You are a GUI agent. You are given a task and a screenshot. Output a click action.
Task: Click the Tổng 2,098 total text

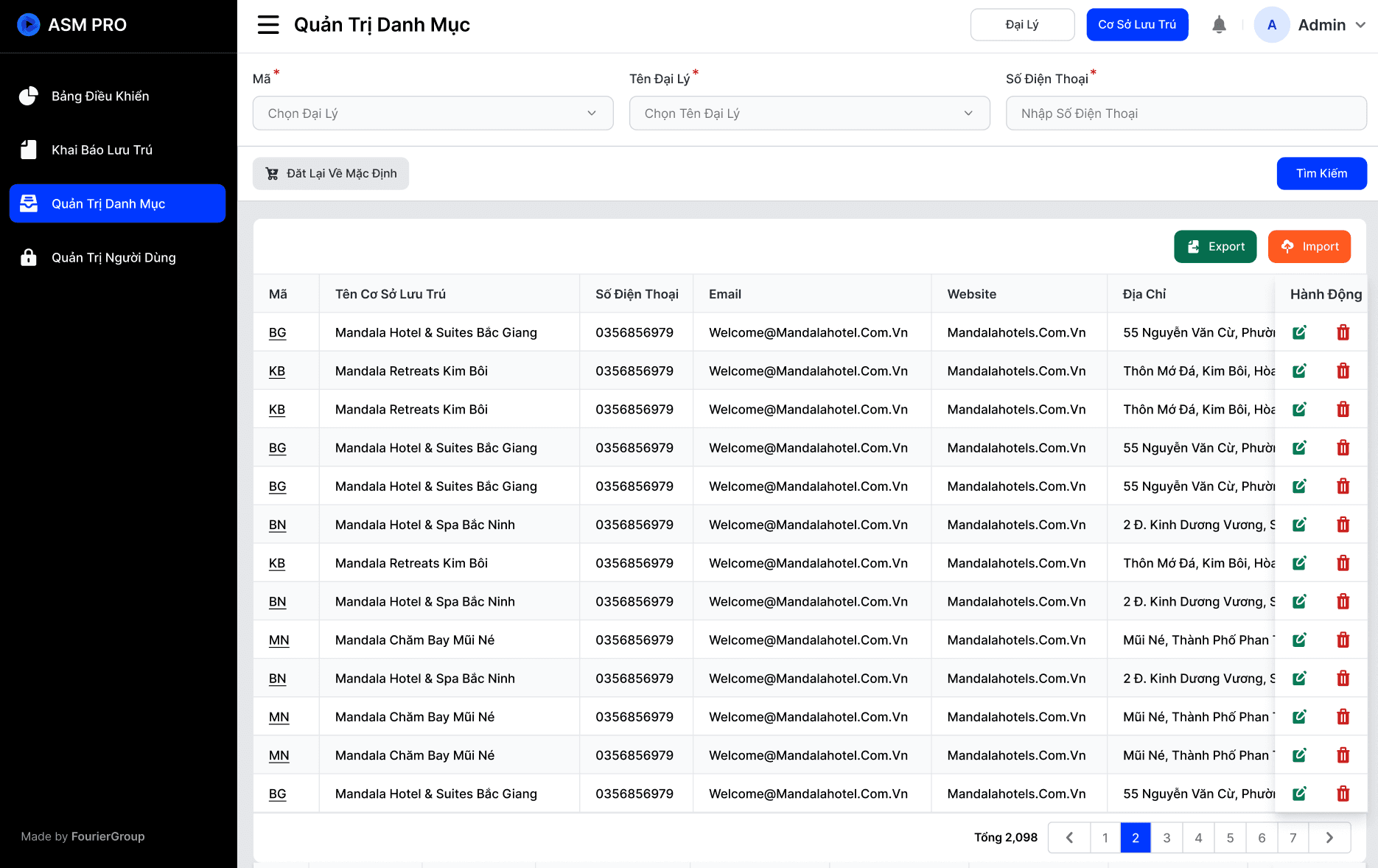1006,838
